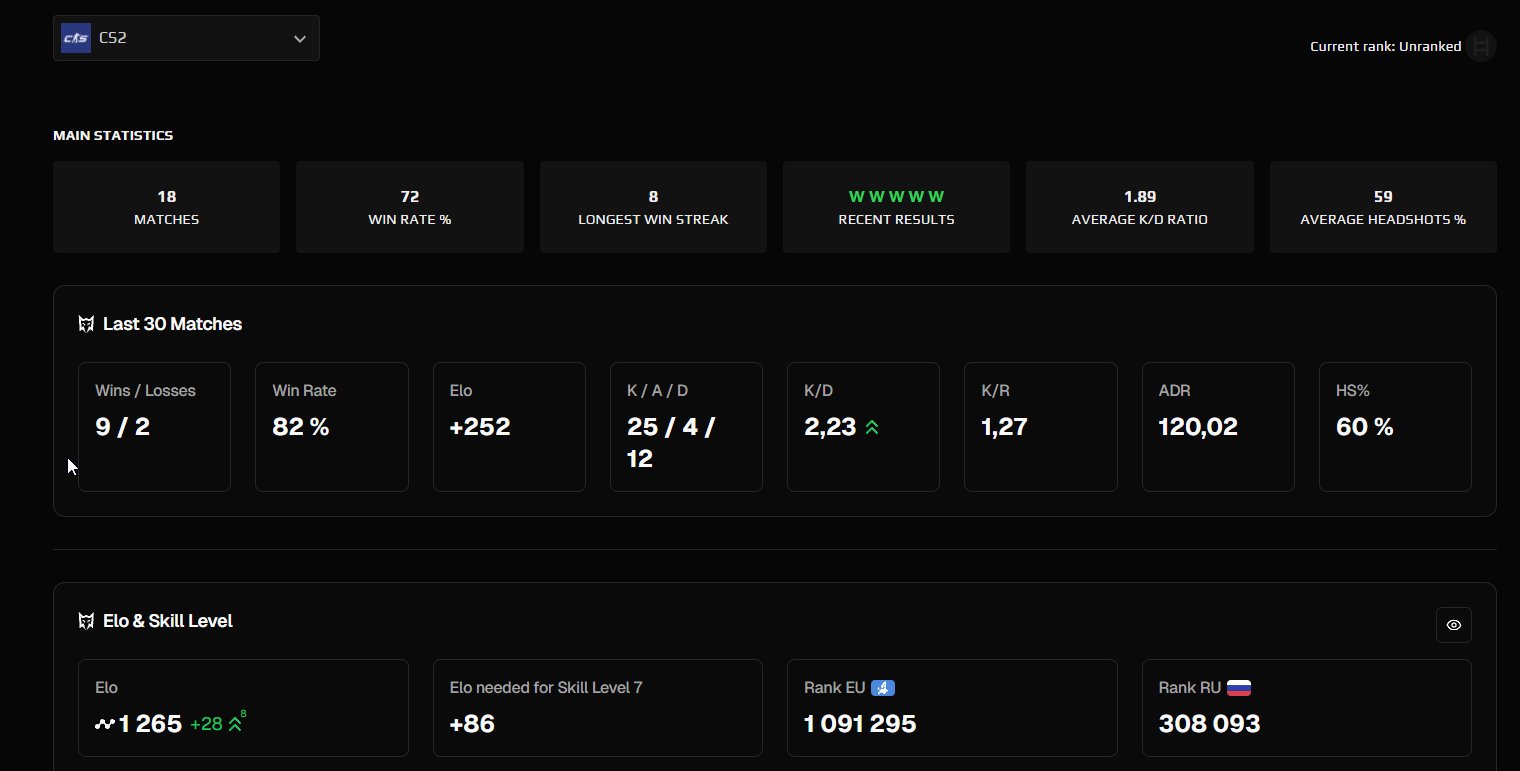Click the green Elo streak arrows icon

237,722
